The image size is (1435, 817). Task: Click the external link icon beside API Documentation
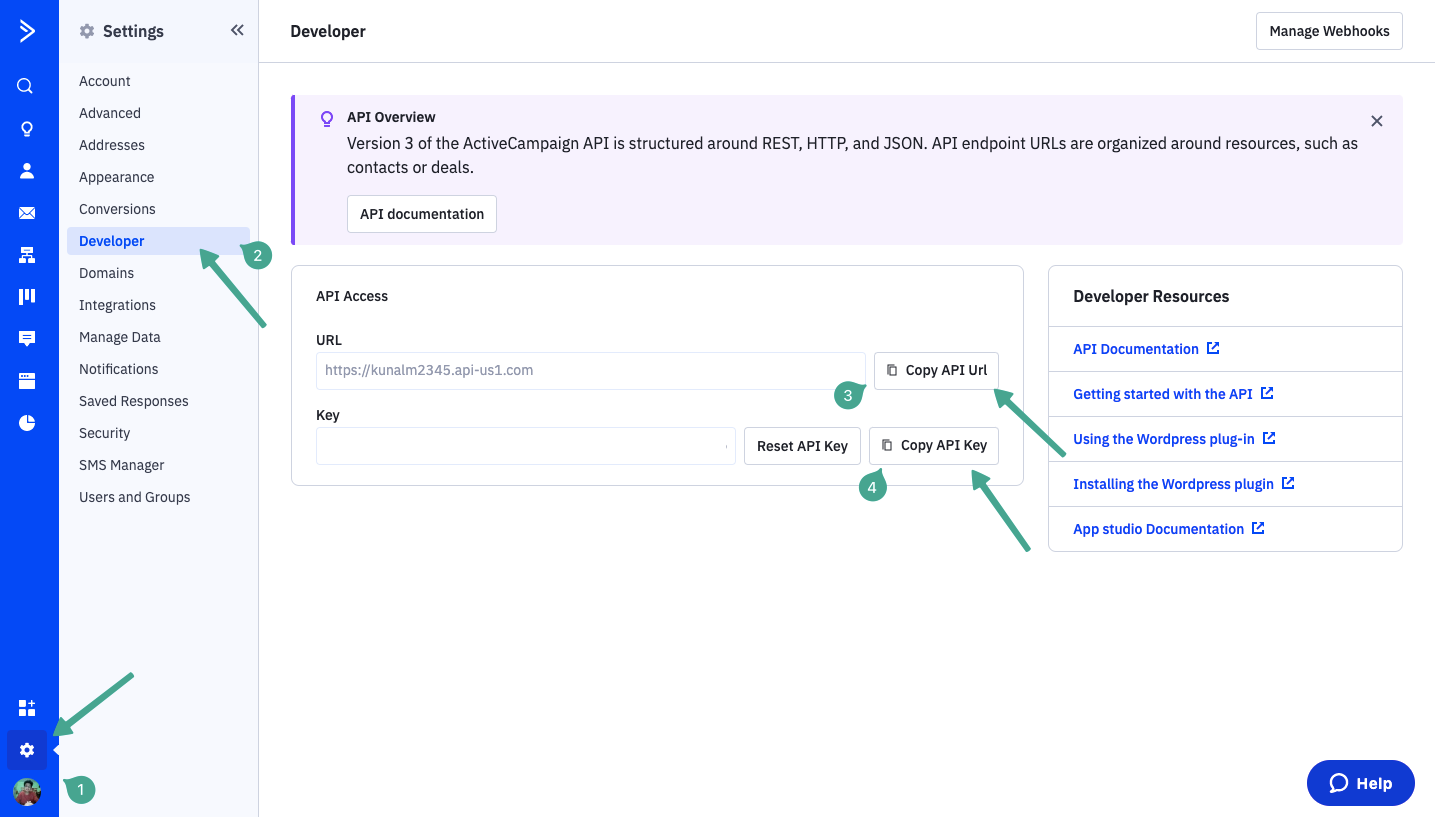(x=1213, y=348)
